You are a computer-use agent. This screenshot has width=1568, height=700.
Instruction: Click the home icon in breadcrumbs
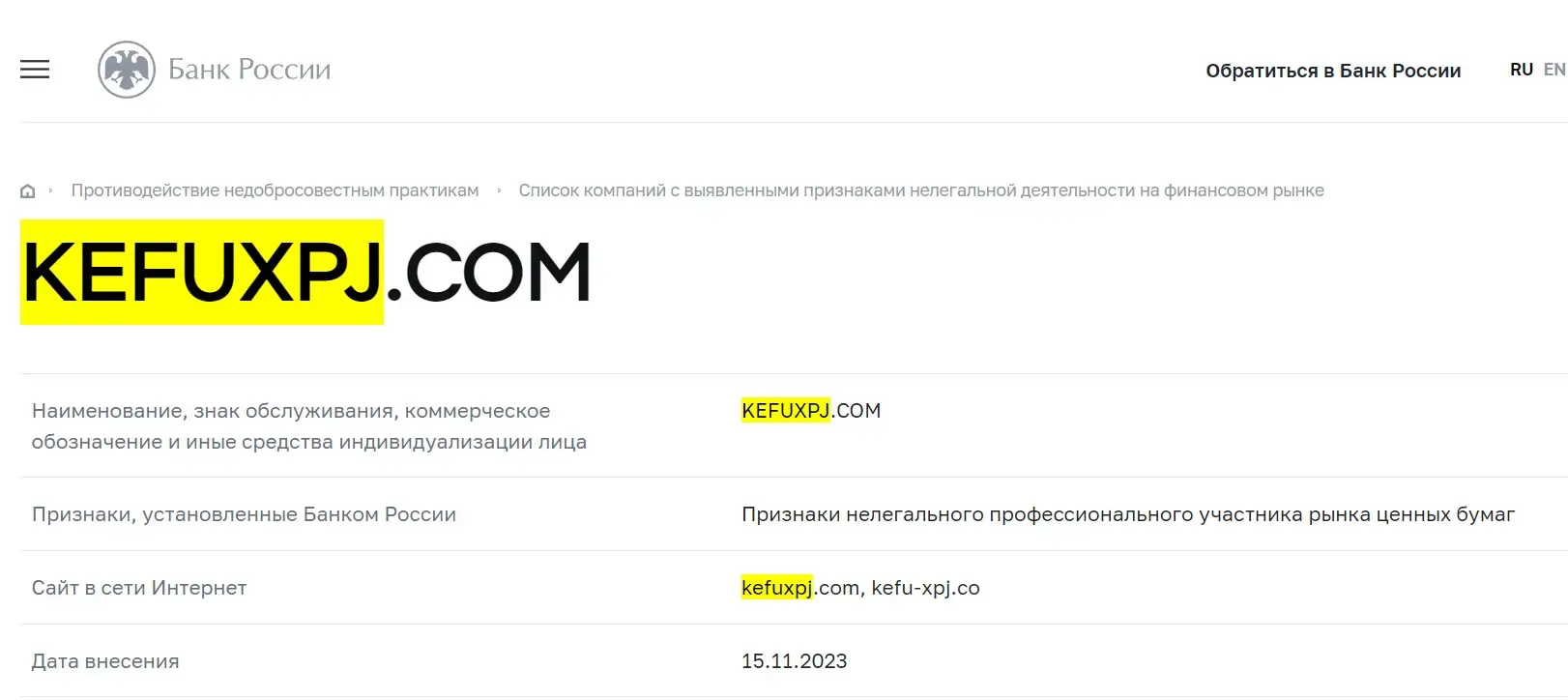[28, 191]
